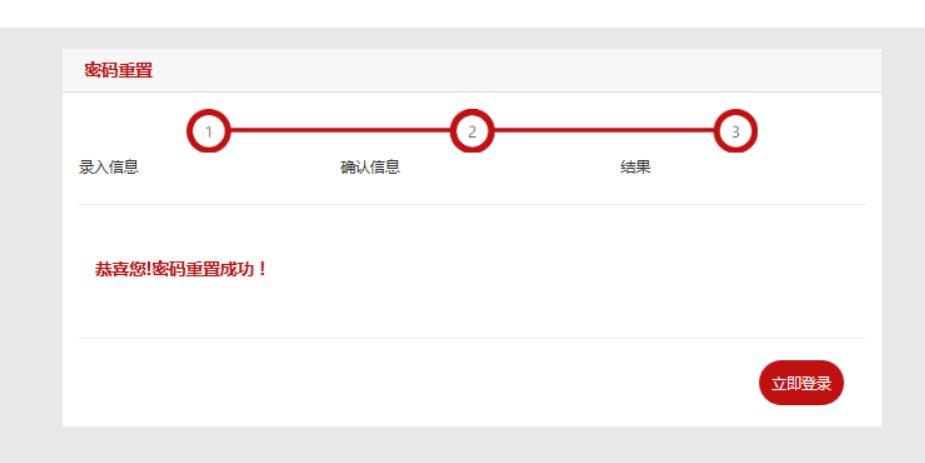Click the step 1 circle indicator

point(208,131)
